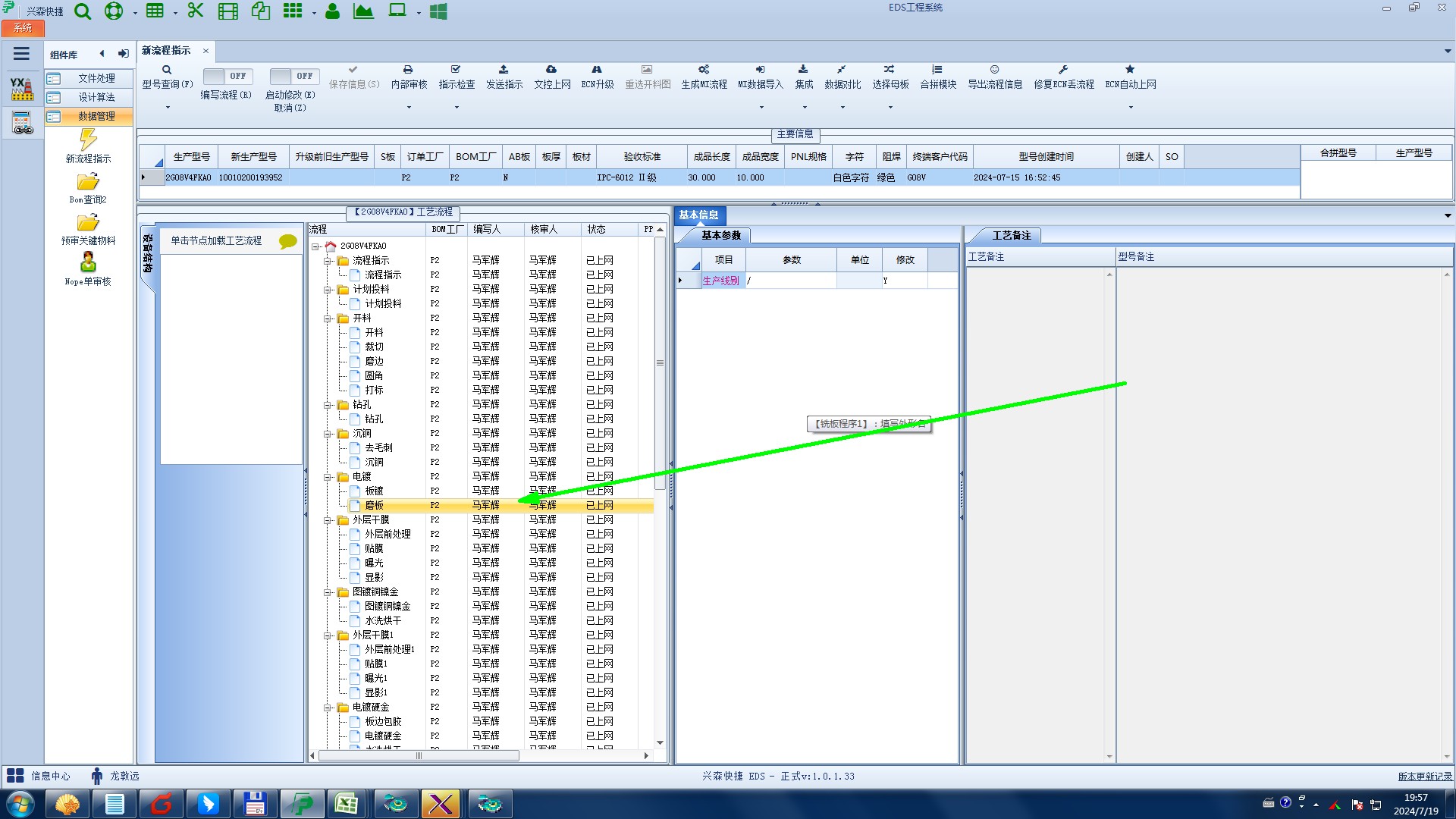The width and height of the screenshot is (1456, 819).
Task: Open 新流程指示 lightning icon in sidebar
Action: [x=88, y=140]
